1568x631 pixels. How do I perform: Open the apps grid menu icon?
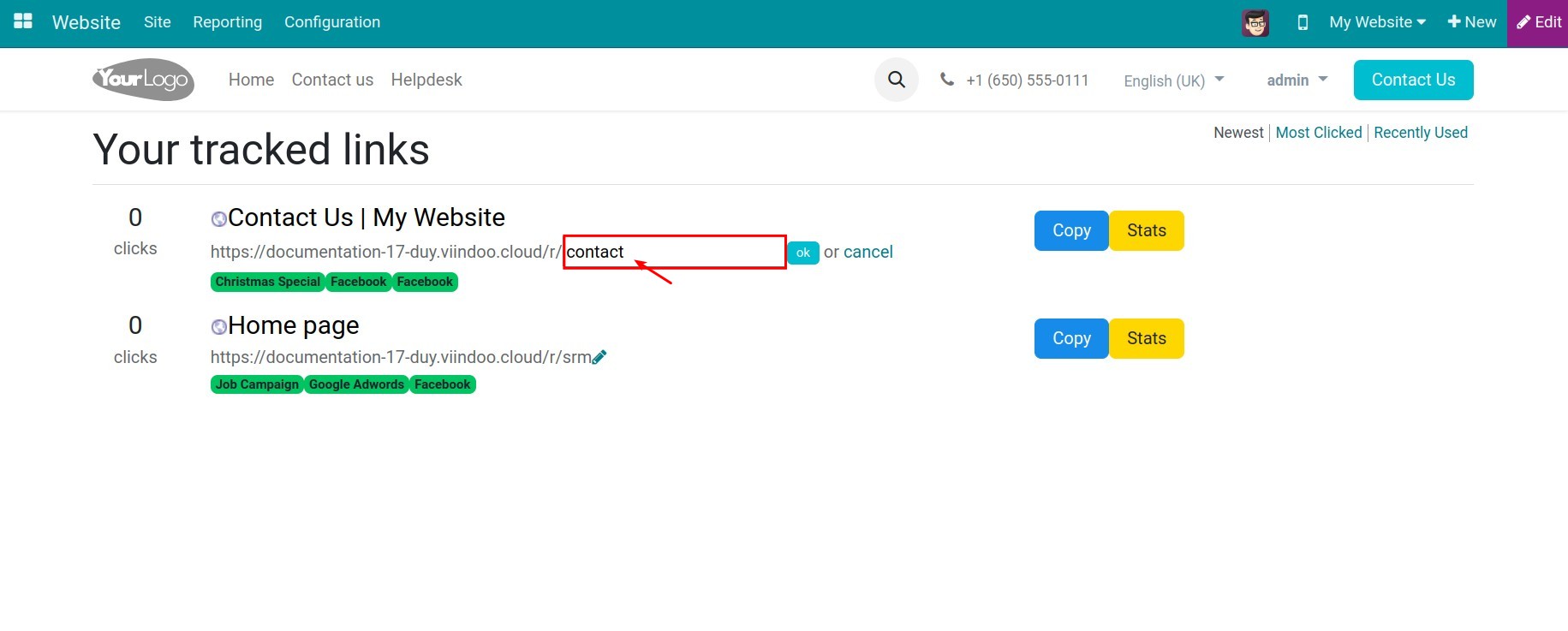point(23,21)
